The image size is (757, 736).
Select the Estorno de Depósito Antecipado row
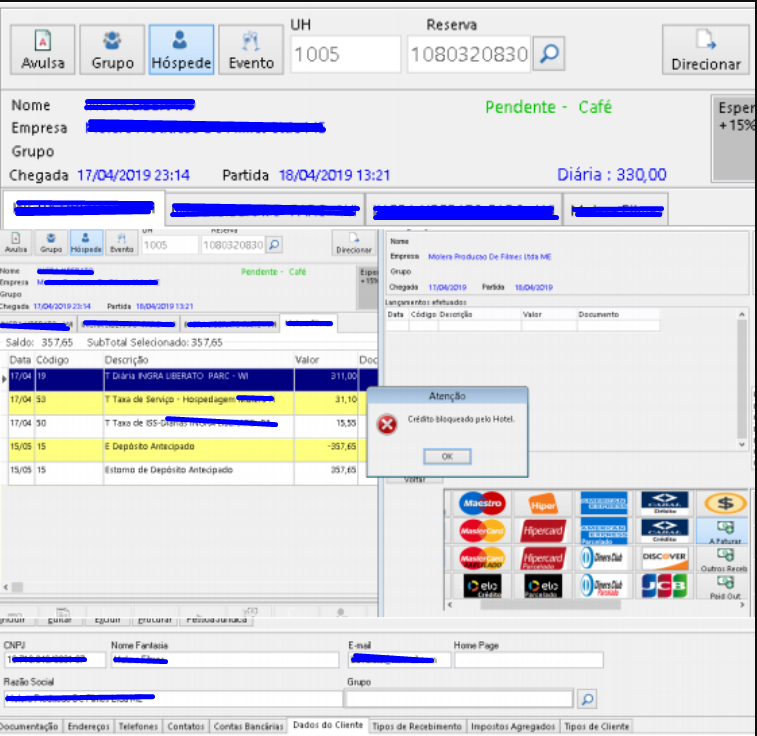click(193, 473)
